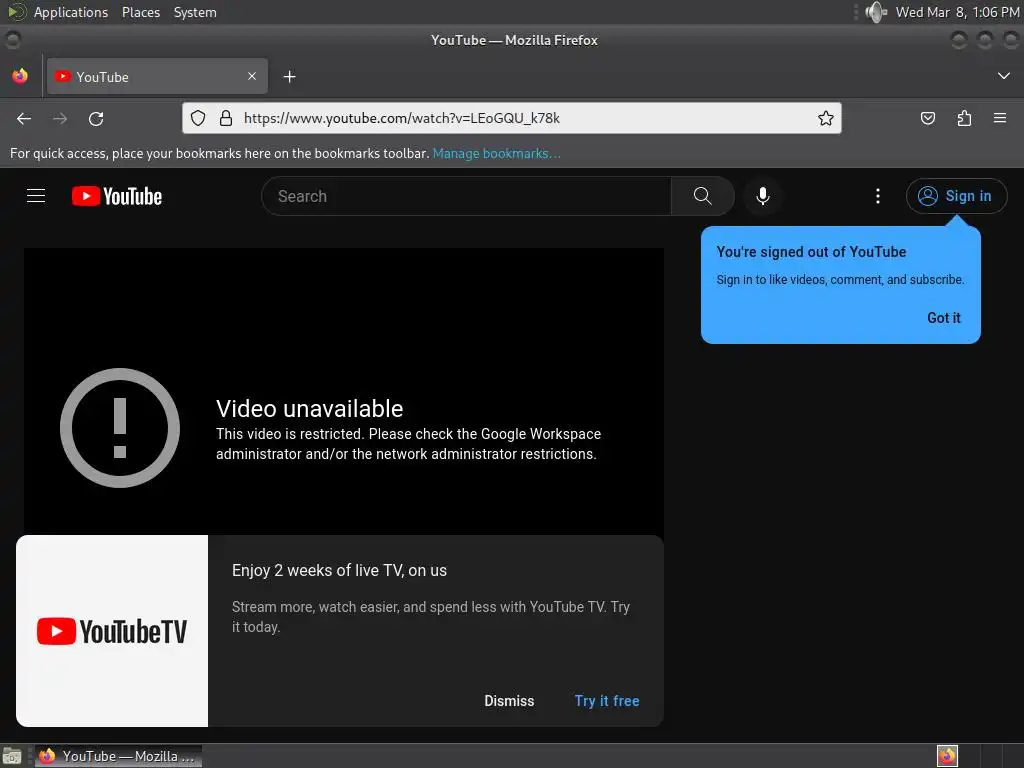Close the YouTube tab
The width and height of the screenshot is (1024, 768).
252,76
